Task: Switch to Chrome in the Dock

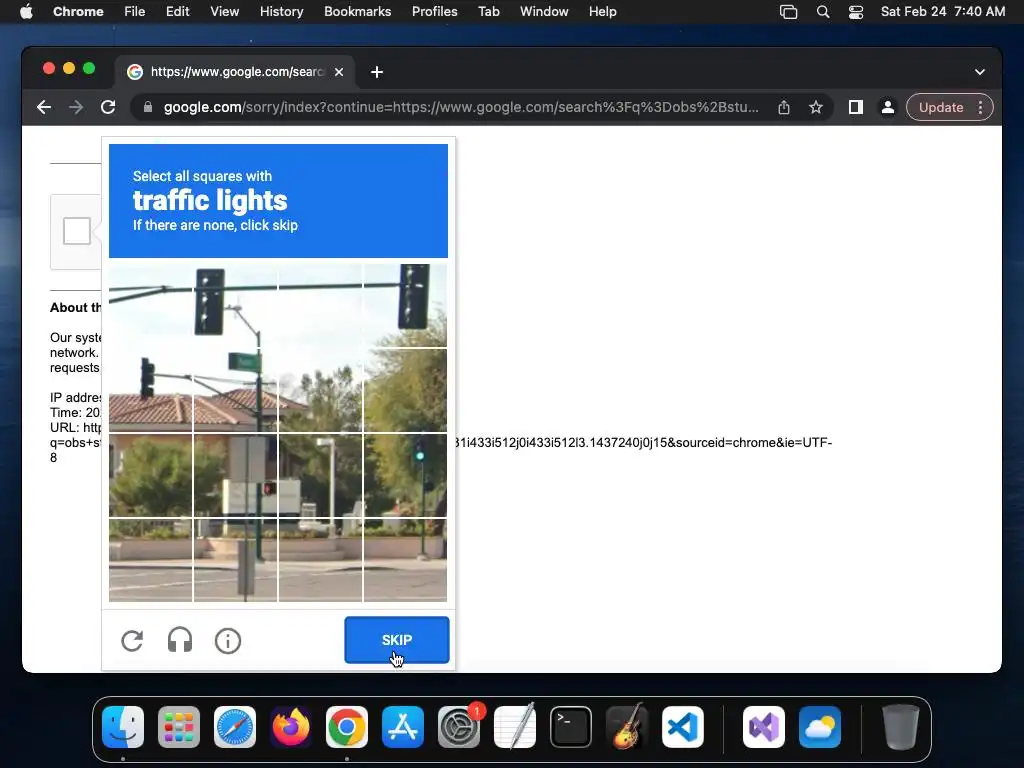Action: 347,727
